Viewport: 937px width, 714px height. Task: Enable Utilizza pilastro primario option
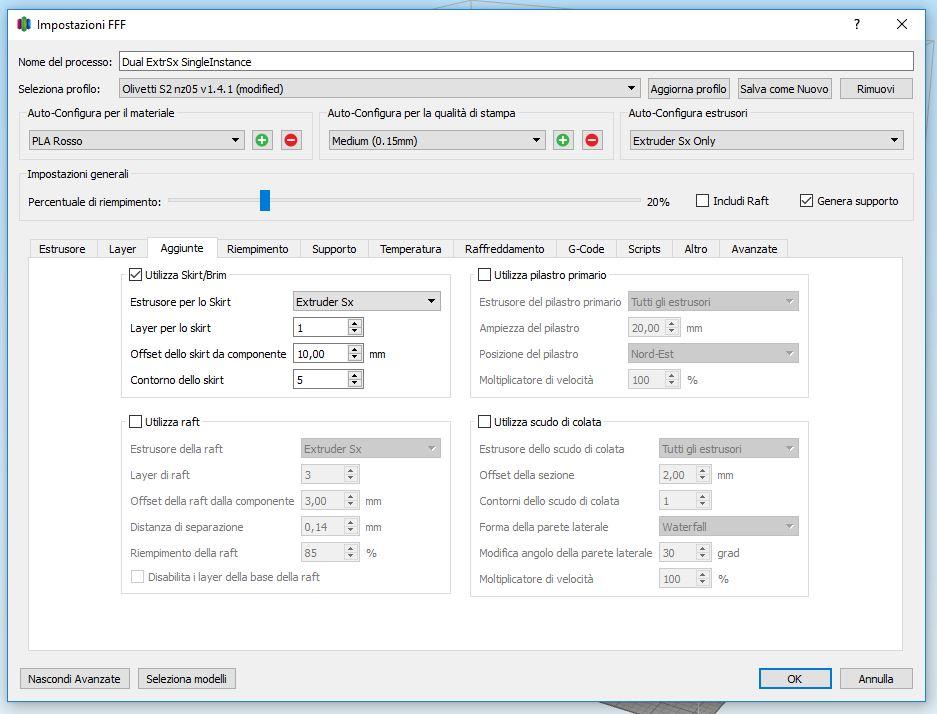pos(485,275)
